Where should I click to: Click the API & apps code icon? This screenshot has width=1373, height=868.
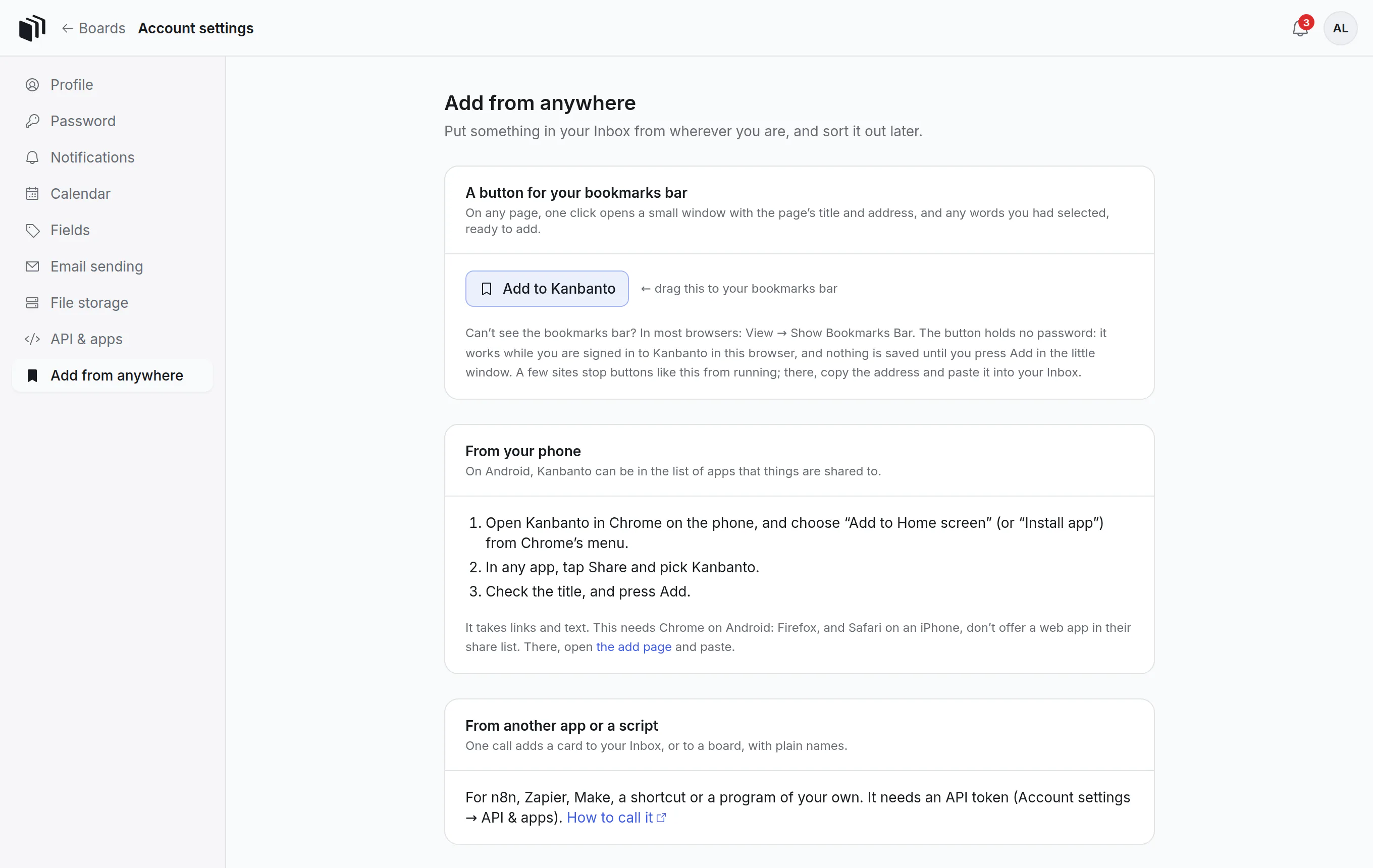pos(32,339)
